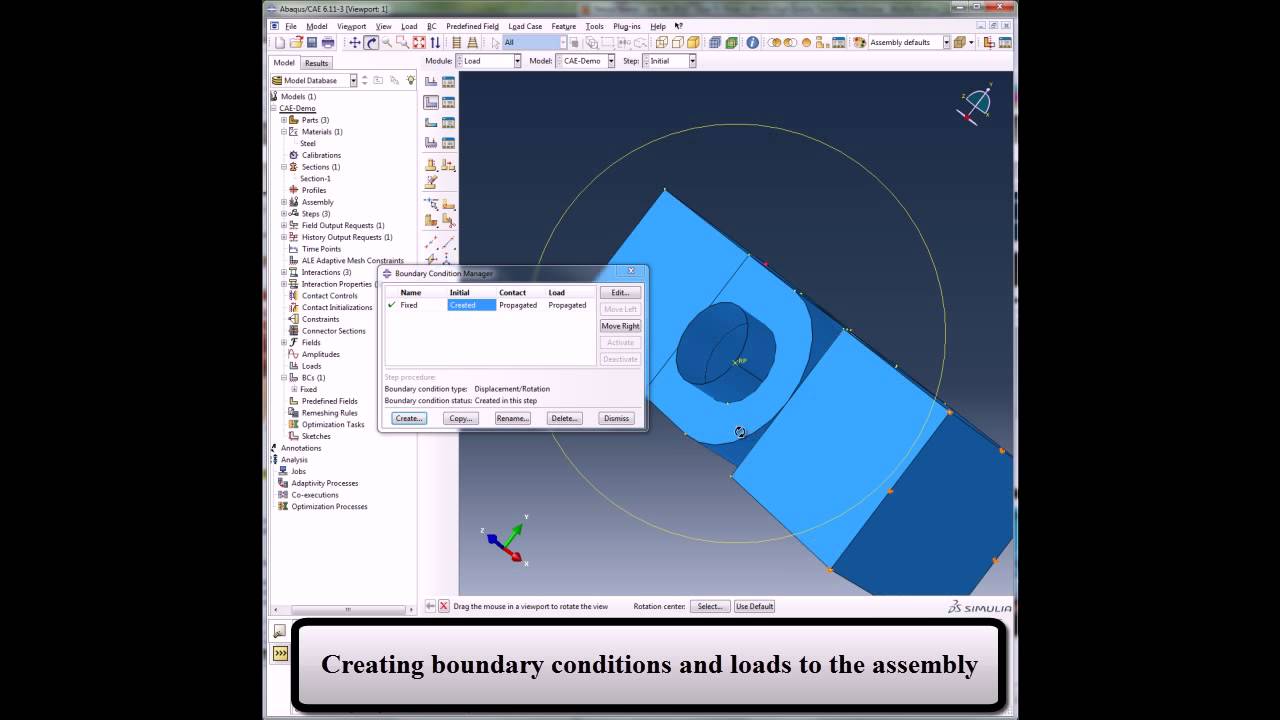Expand the Parts (3) tree node

(284, 120)
